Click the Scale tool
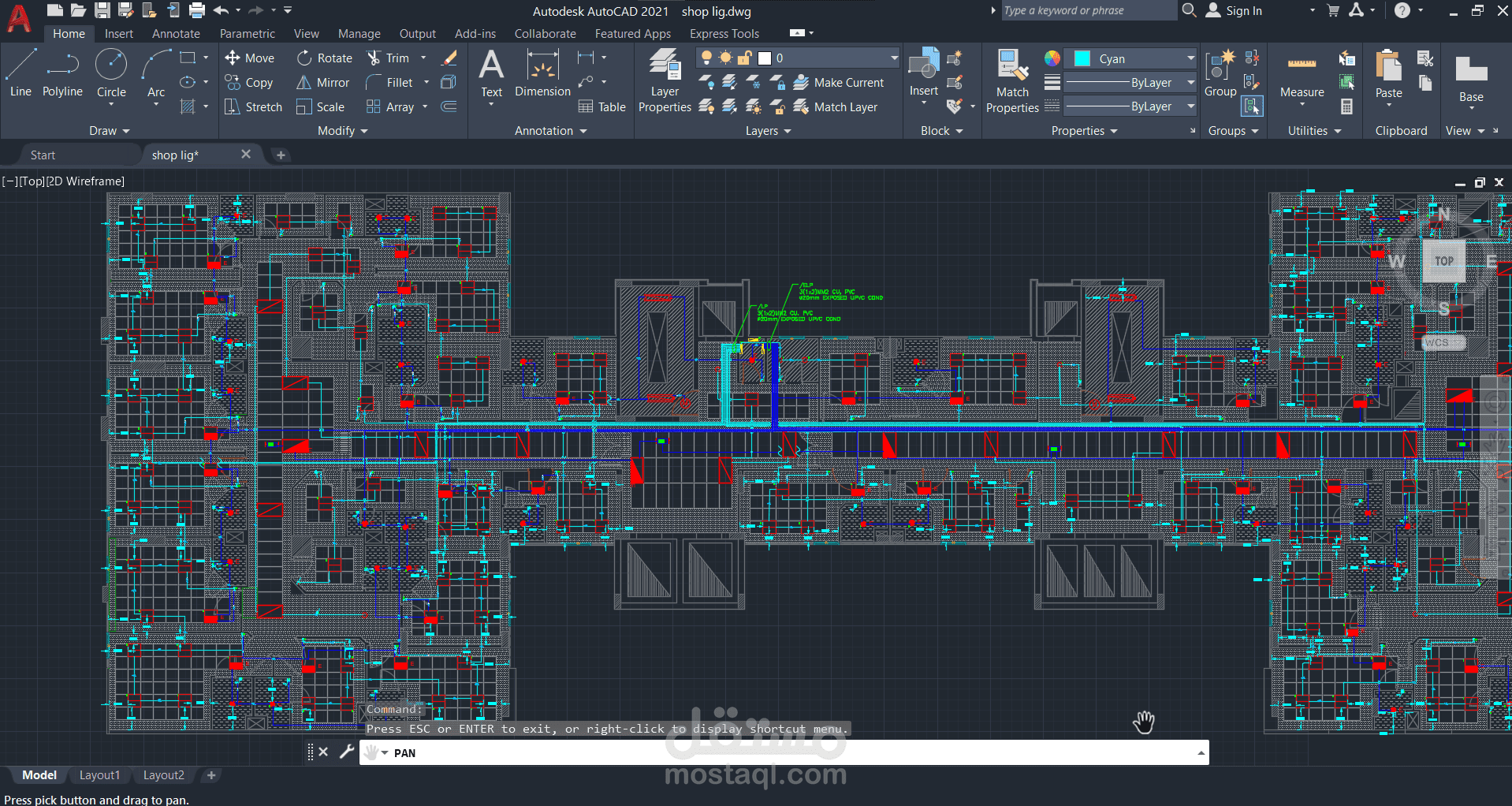 coord(320,106)
